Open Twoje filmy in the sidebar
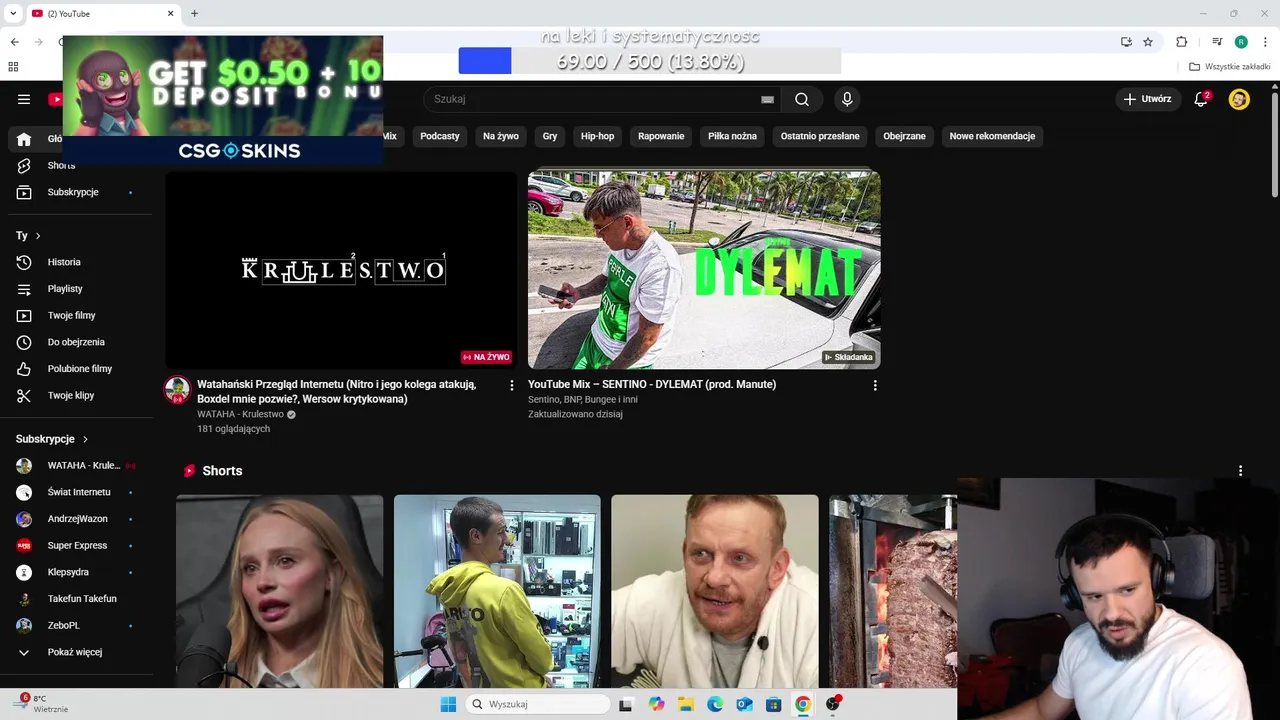This screenshot has width=1280, height=720. (80, 315)
